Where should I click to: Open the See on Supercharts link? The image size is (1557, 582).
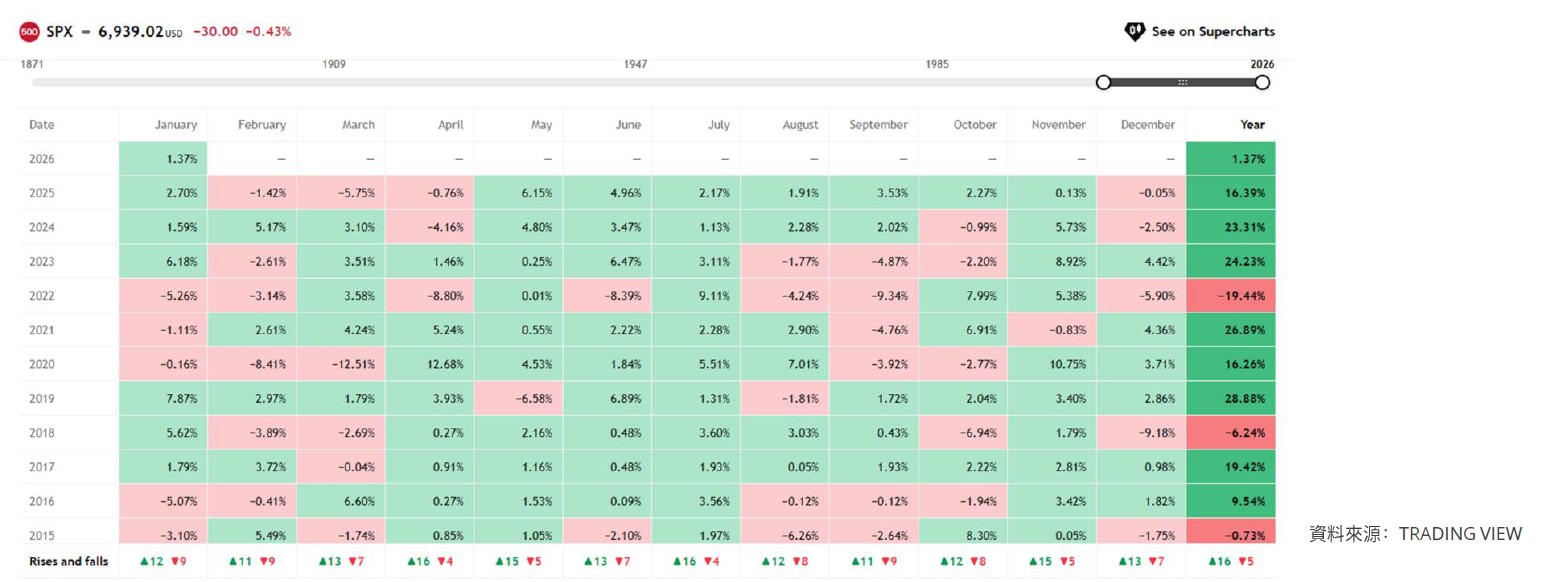tap(1212, 31)
